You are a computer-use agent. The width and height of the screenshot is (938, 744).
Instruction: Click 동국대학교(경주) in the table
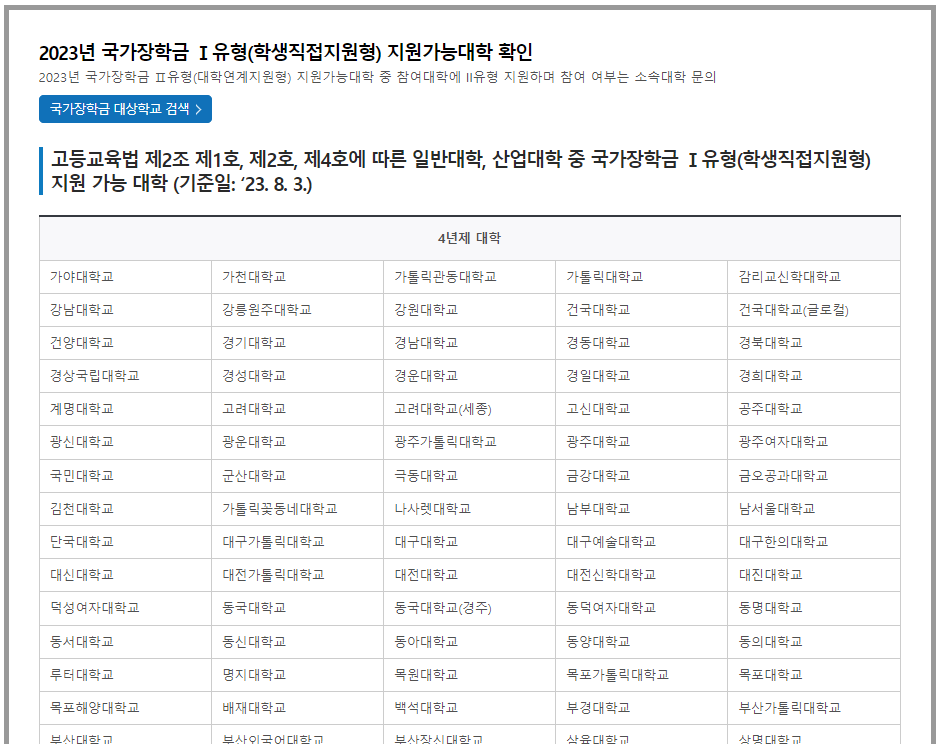pyautogui.click(x=470, y=608)
